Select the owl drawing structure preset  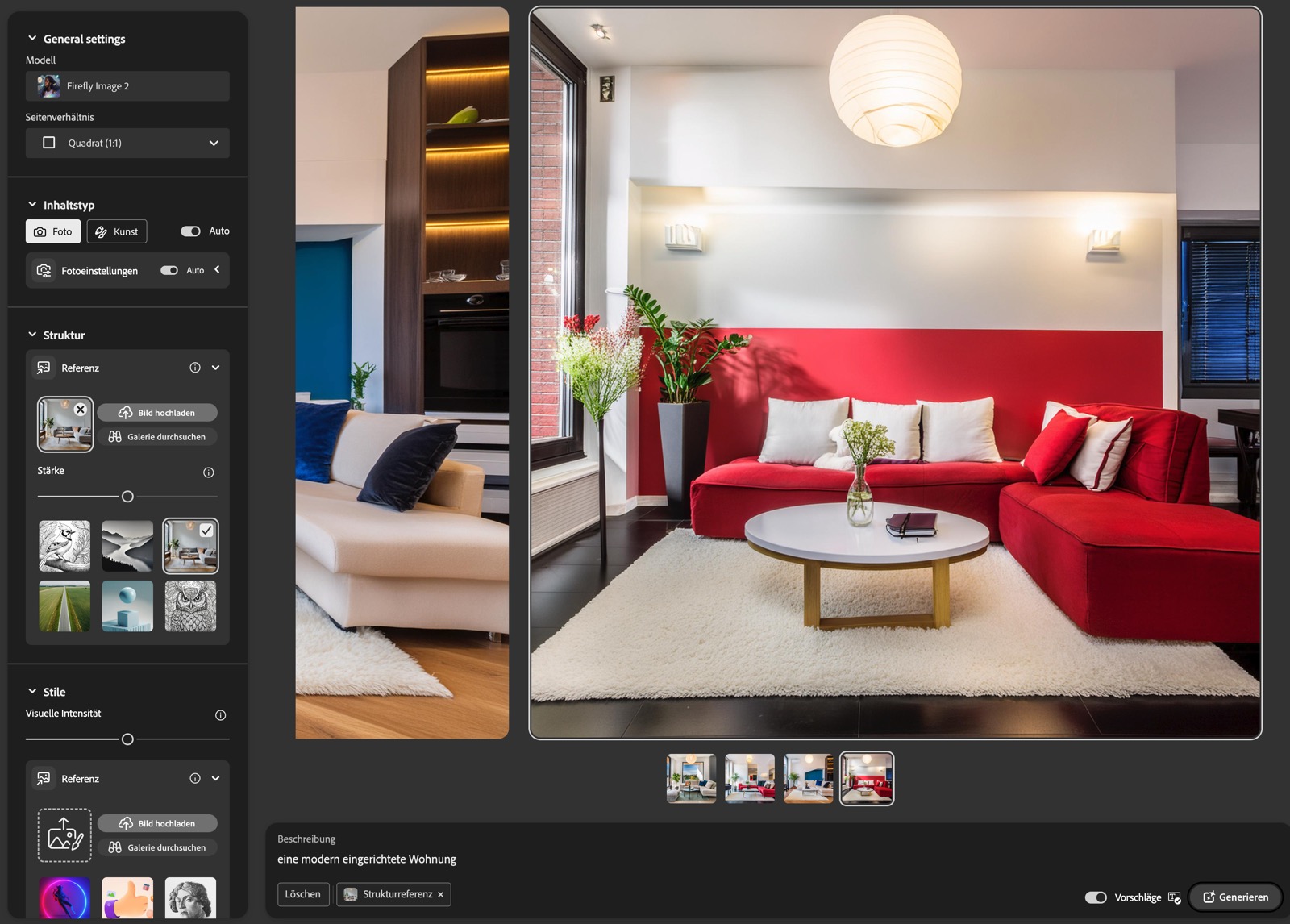(x=190, y=606)
